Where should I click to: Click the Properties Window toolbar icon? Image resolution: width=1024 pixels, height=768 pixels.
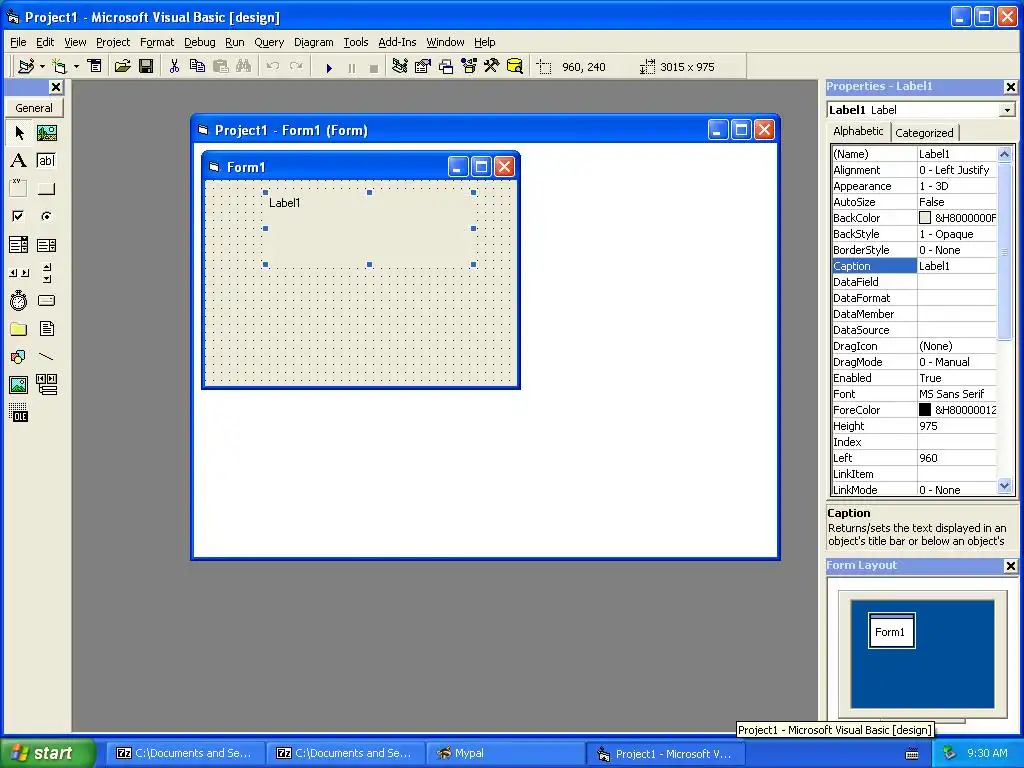point(423,67)
